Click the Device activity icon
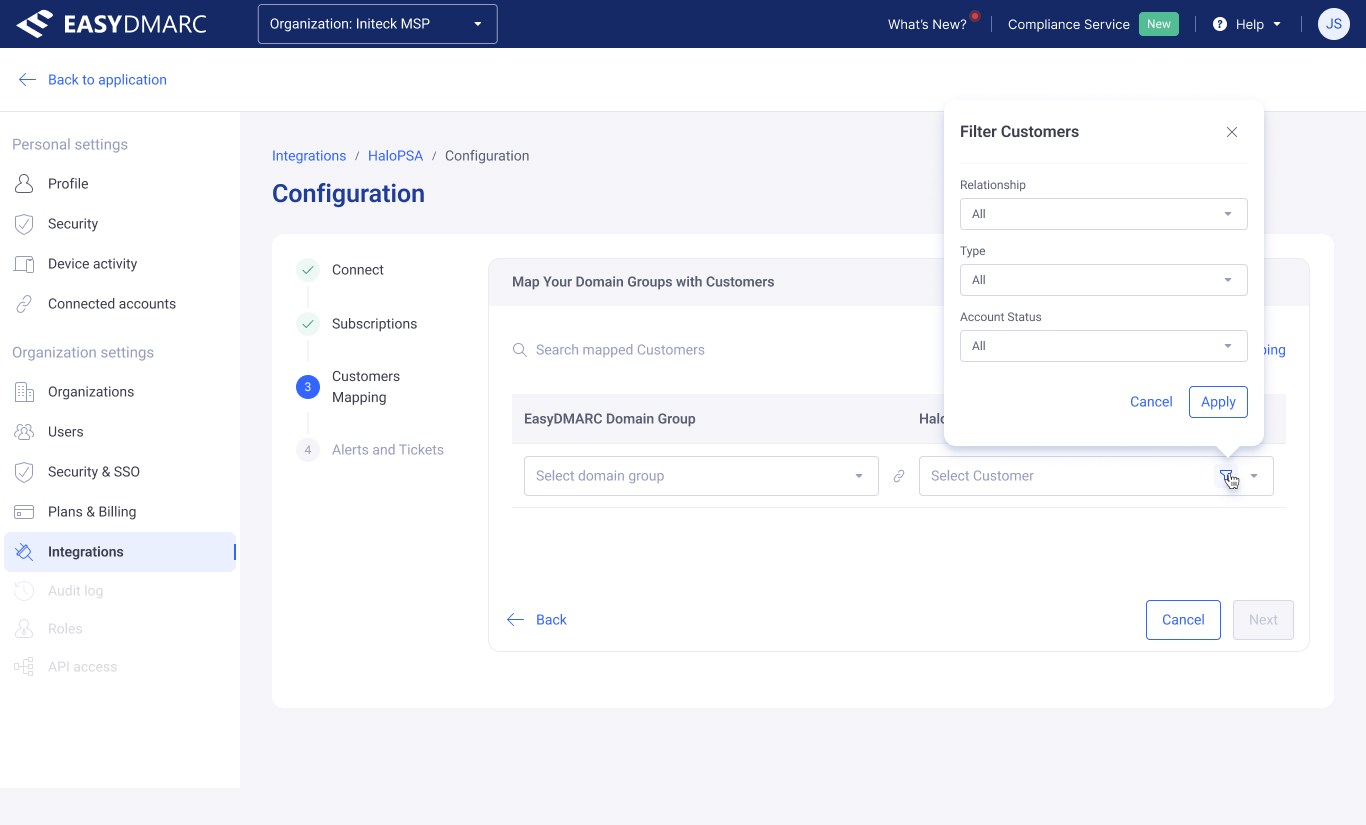The height and width of the screenshot is (825, 1366). point(24,264)
